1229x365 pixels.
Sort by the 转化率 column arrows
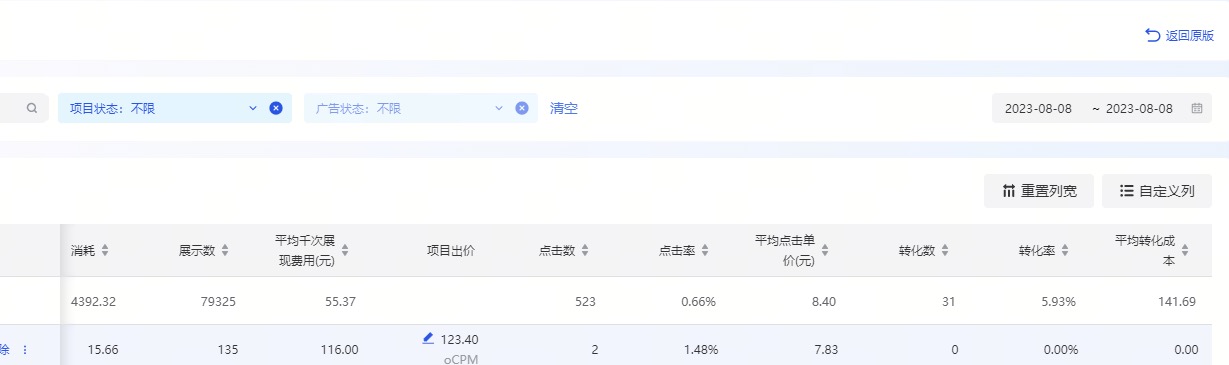tap(1065, 251)
